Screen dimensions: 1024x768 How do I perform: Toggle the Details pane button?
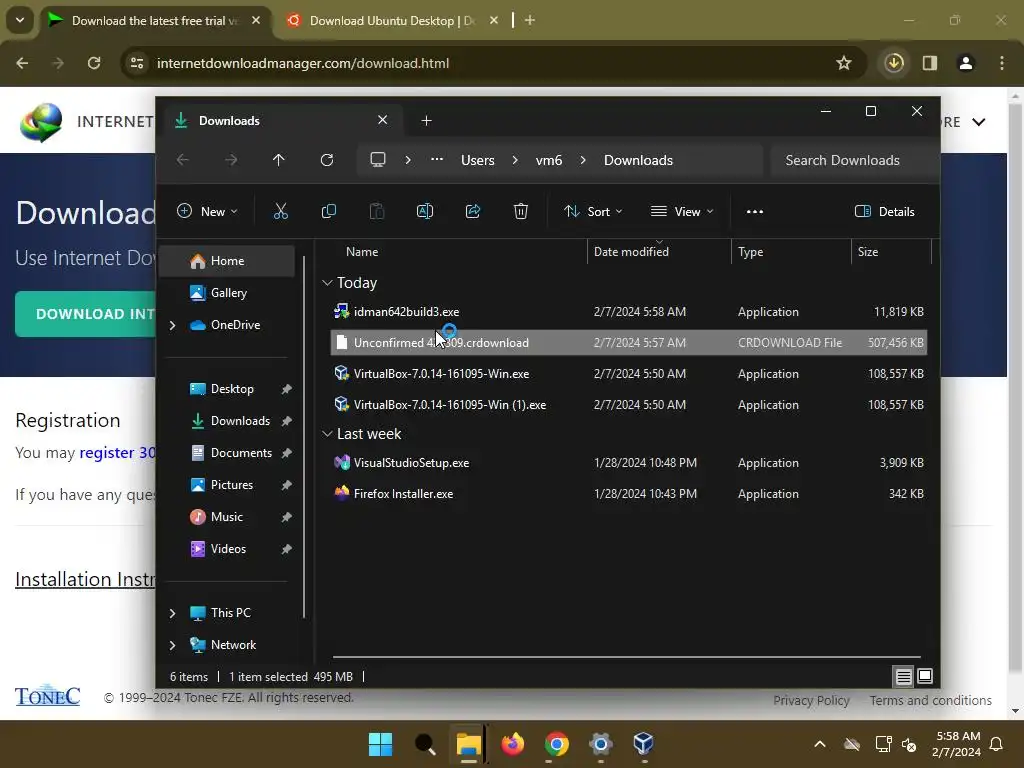pyautogui.click(x=884, y=211)
